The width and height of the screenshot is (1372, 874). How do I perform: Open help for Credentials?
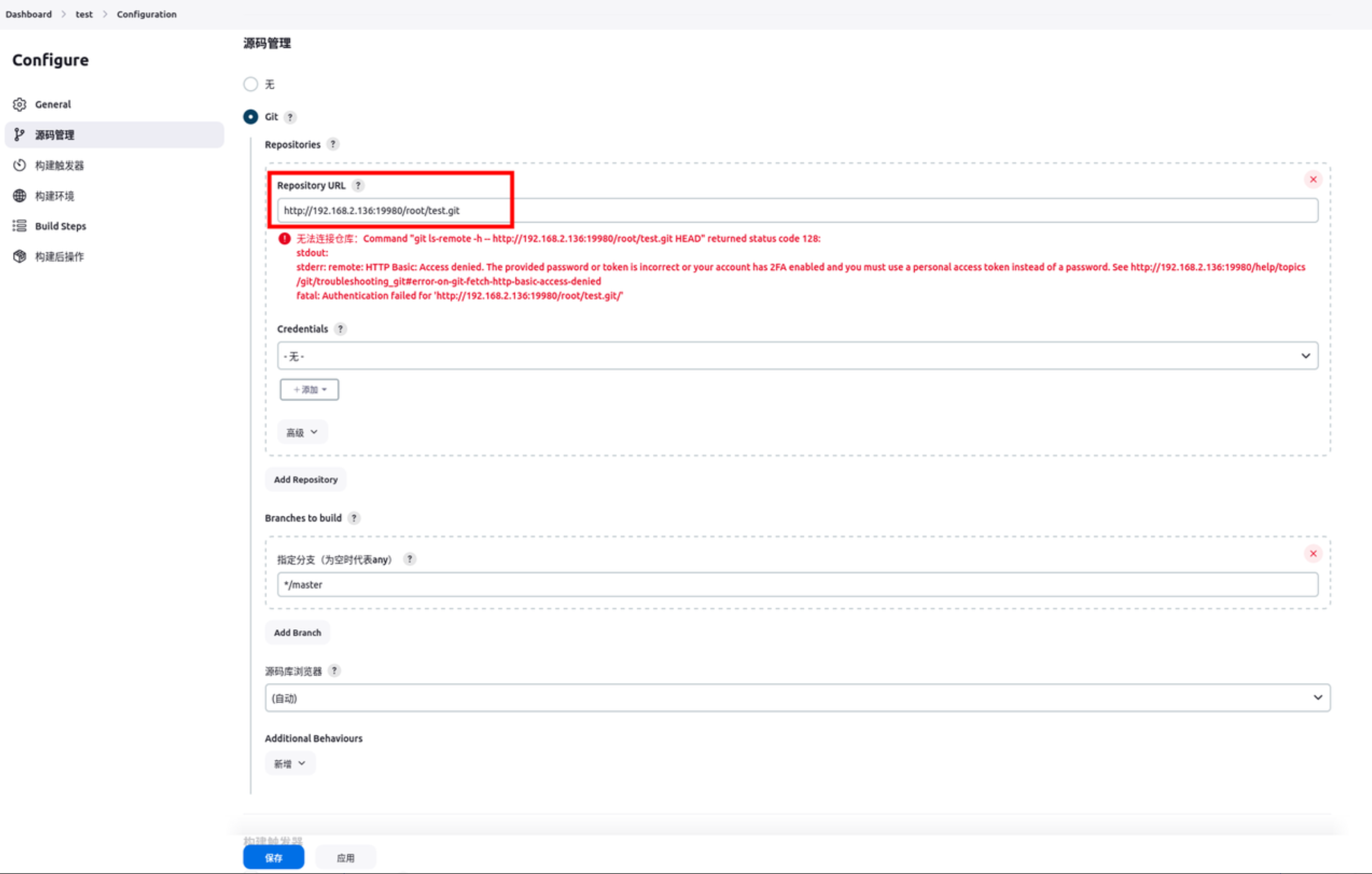click(x=341, y=329)
